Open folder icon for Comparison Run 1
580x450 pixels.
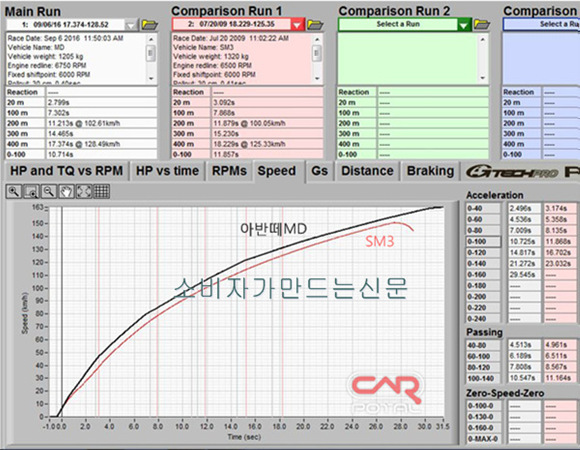[x=315, y=25]
